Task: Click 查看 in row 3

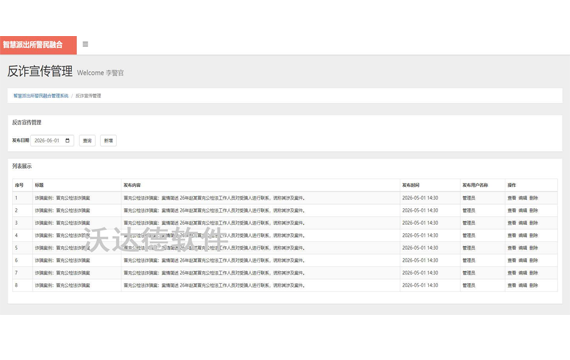Action: point(512,223)
